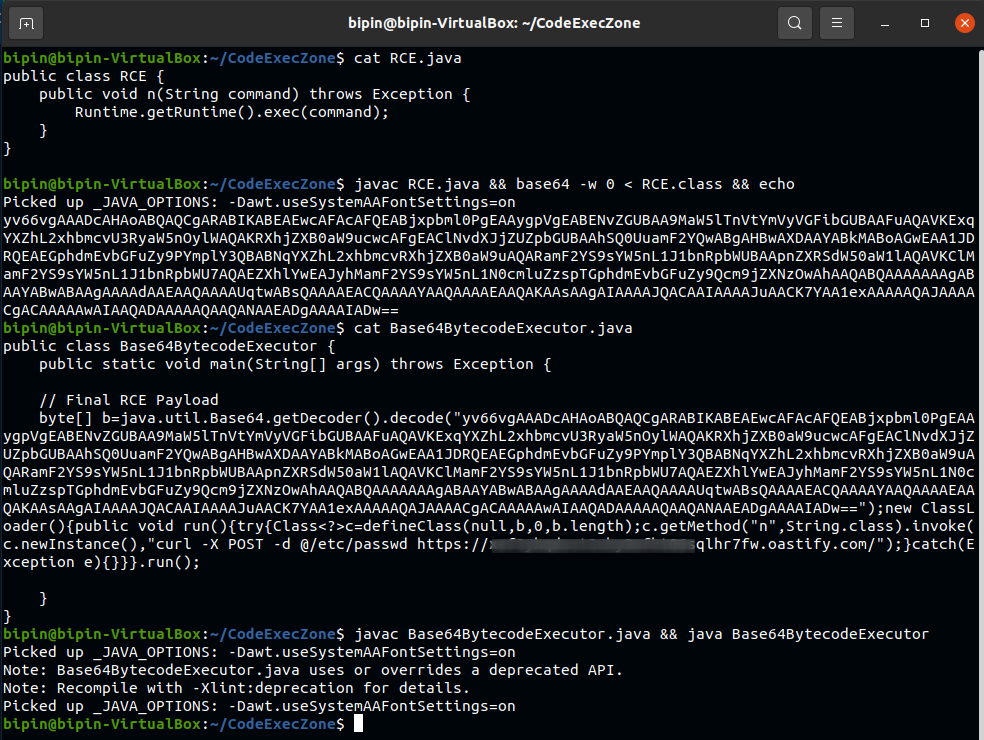The image size is (984, 740).
Task: Click 'public void n(String command)' line
Action: (254, 94)
